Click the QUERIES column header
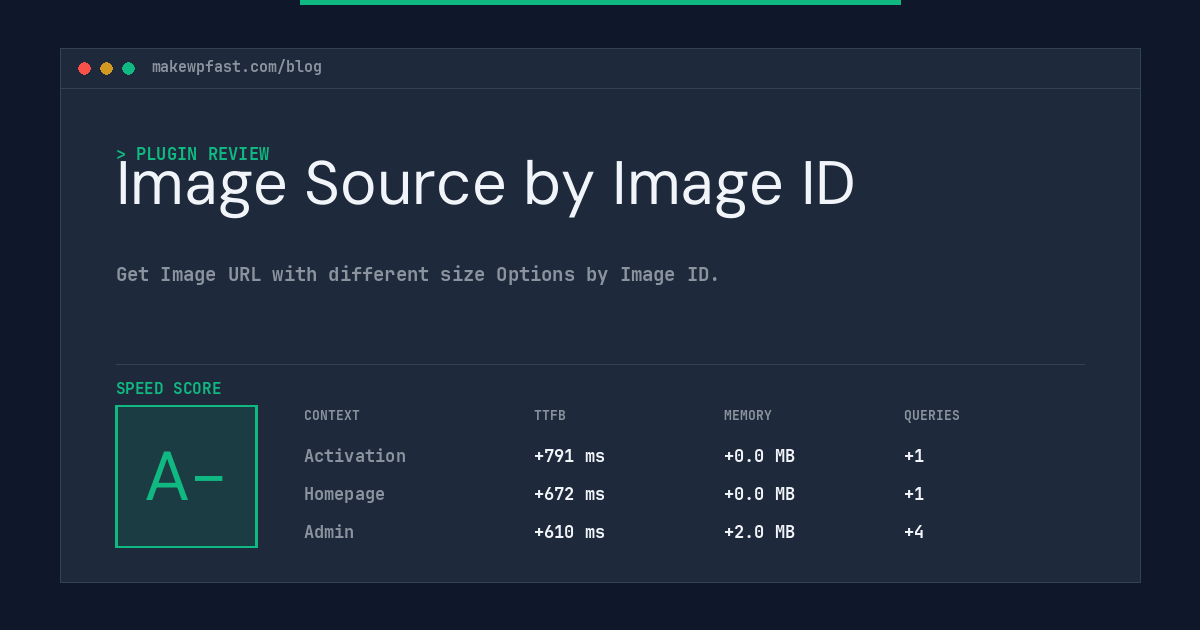Screen dimensions: 1200x630 932,416
